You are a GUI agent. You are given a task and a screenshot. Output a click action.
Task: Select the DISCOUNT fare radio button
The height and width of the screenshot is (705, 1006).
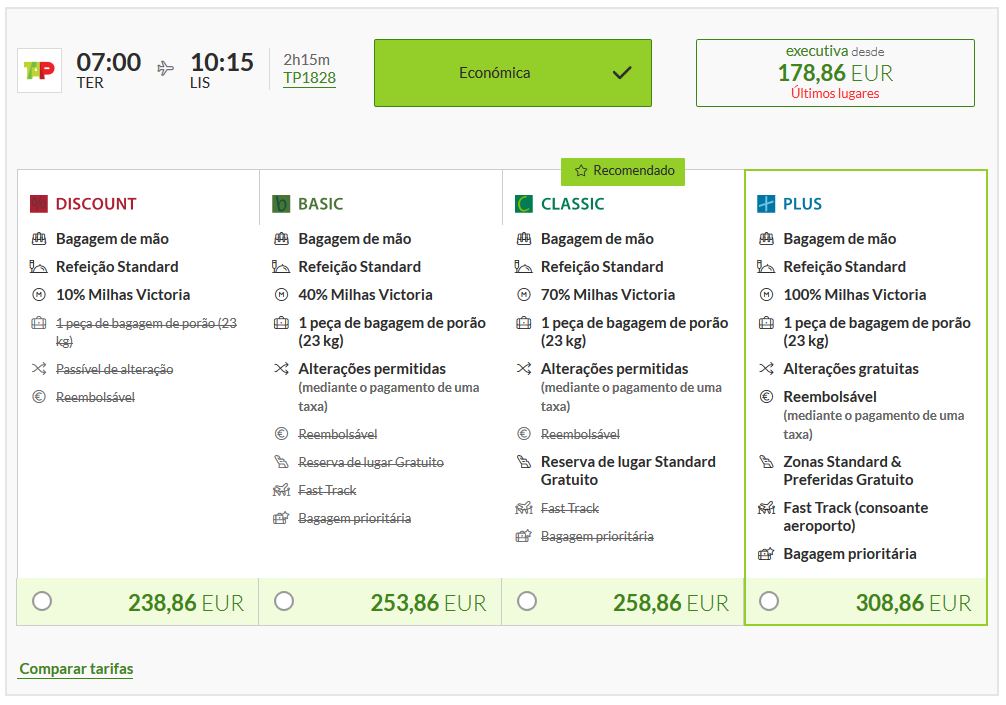pos(41,601)
